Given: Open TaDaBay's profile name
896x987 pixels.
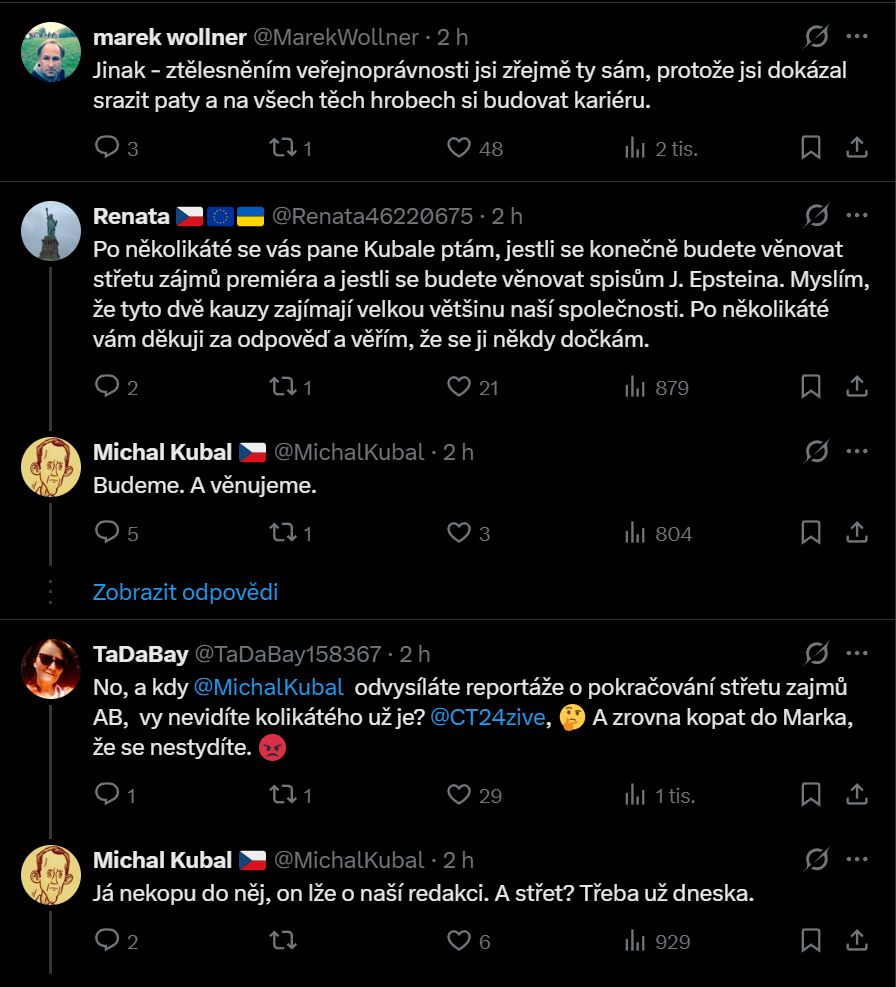Looking at the screenshot, I should click(x=140, y=654).
